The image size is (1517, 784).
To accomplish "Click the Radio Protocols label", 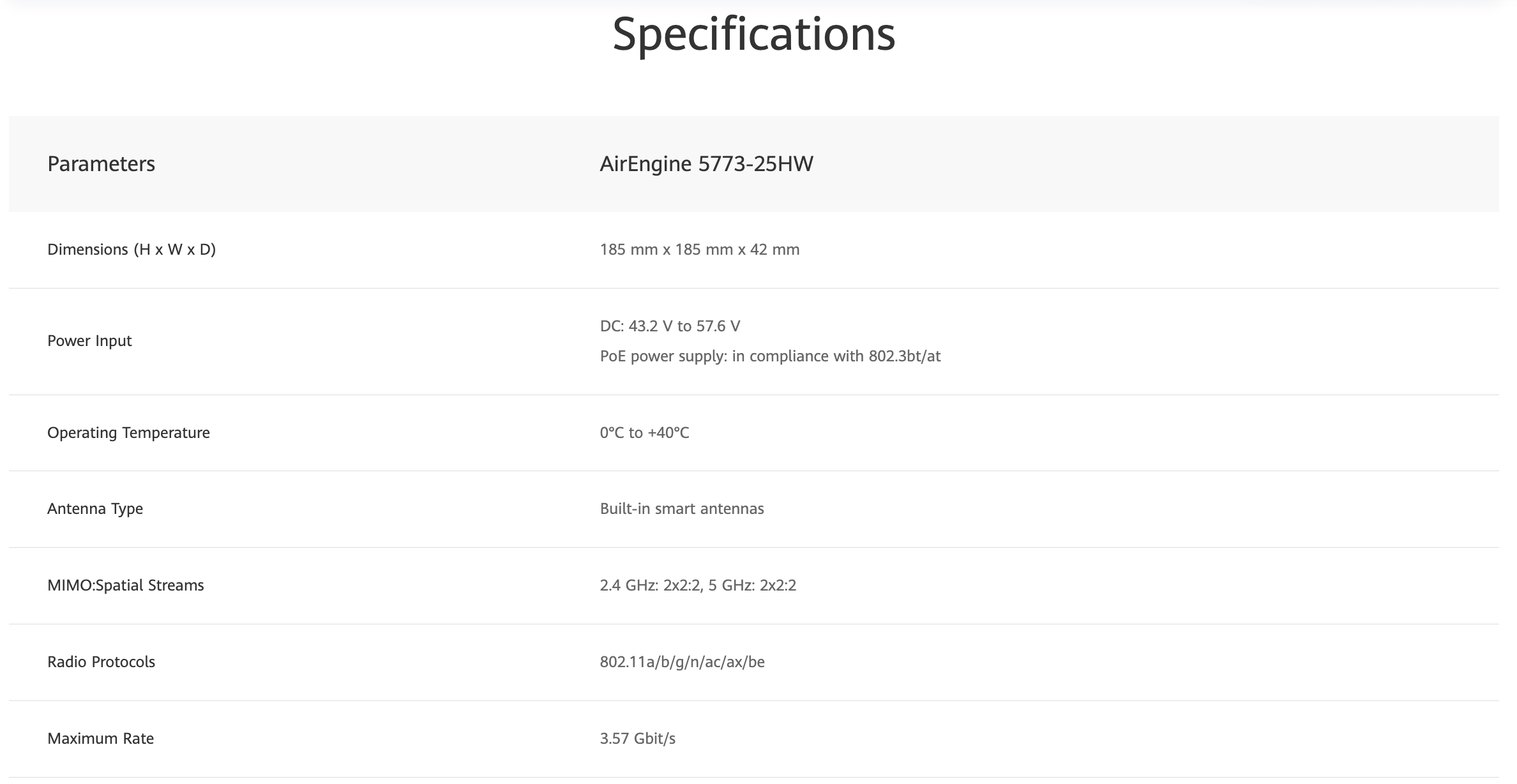I will pyautogui.click(x=101, y=662).
